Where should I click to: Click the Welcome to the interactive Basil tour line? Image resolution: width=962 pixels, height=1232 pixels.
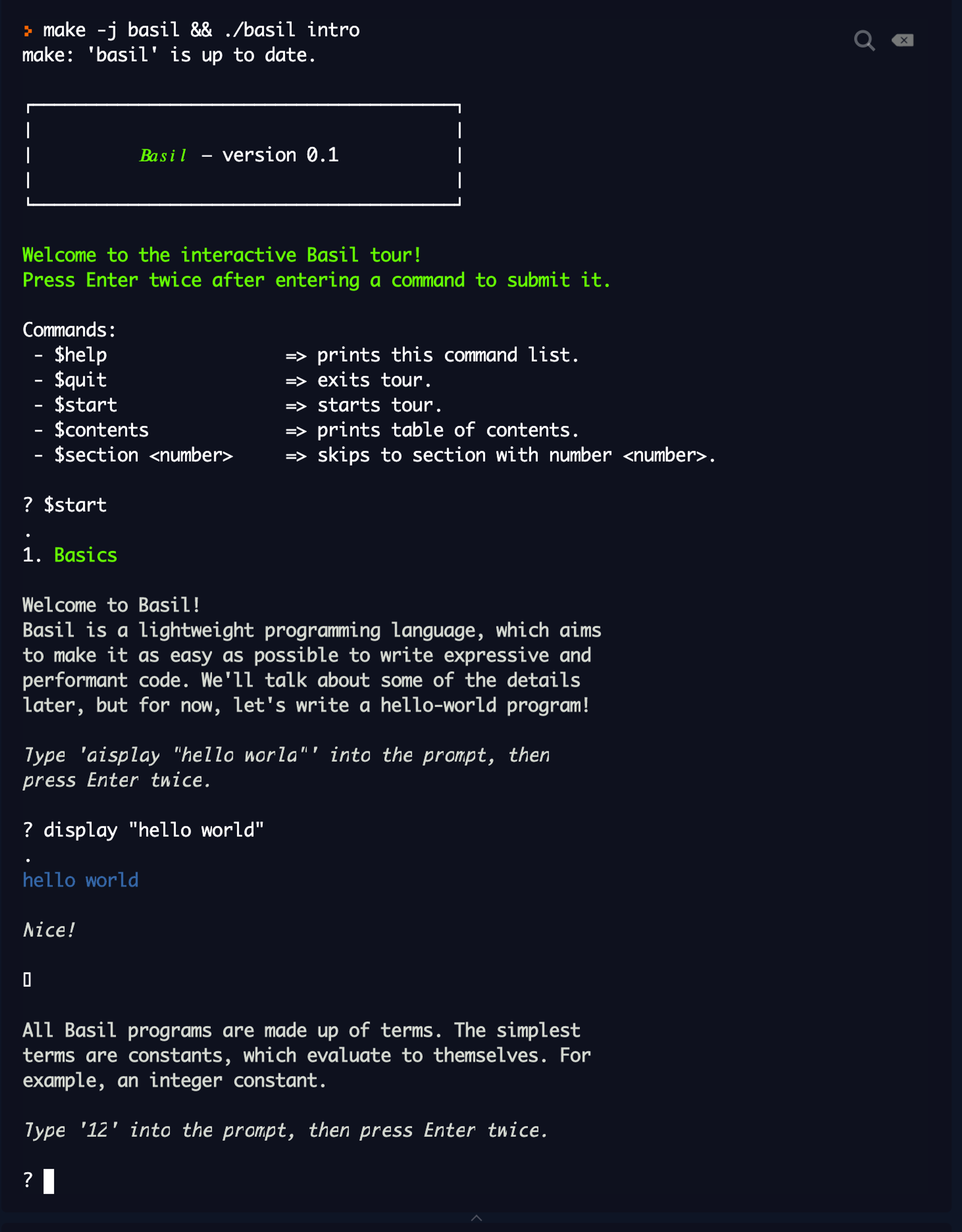[222, 255]
